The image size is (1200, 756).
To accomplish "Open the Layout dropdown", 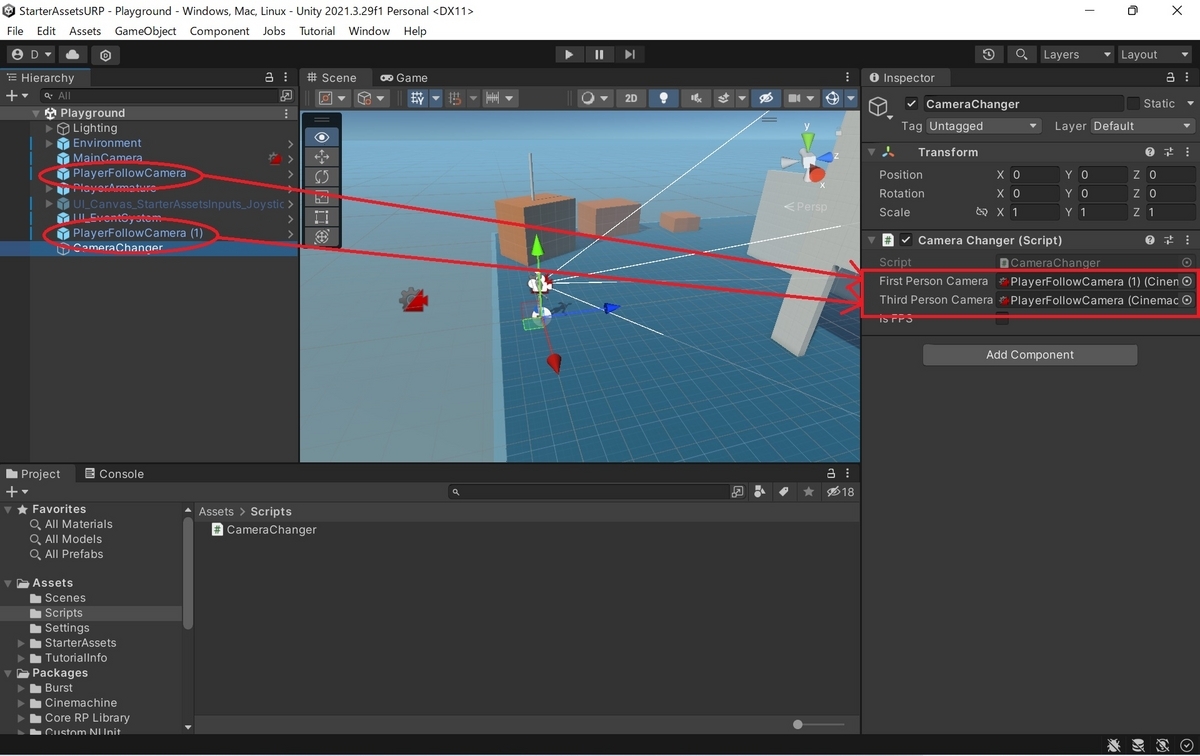I will 1154,54.
